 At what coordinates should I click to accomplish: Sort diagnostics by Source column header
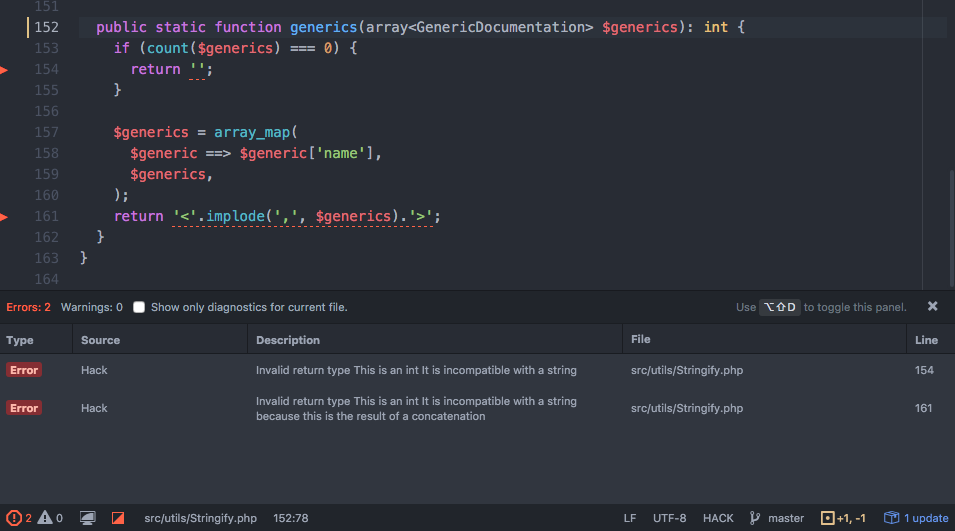160,340
